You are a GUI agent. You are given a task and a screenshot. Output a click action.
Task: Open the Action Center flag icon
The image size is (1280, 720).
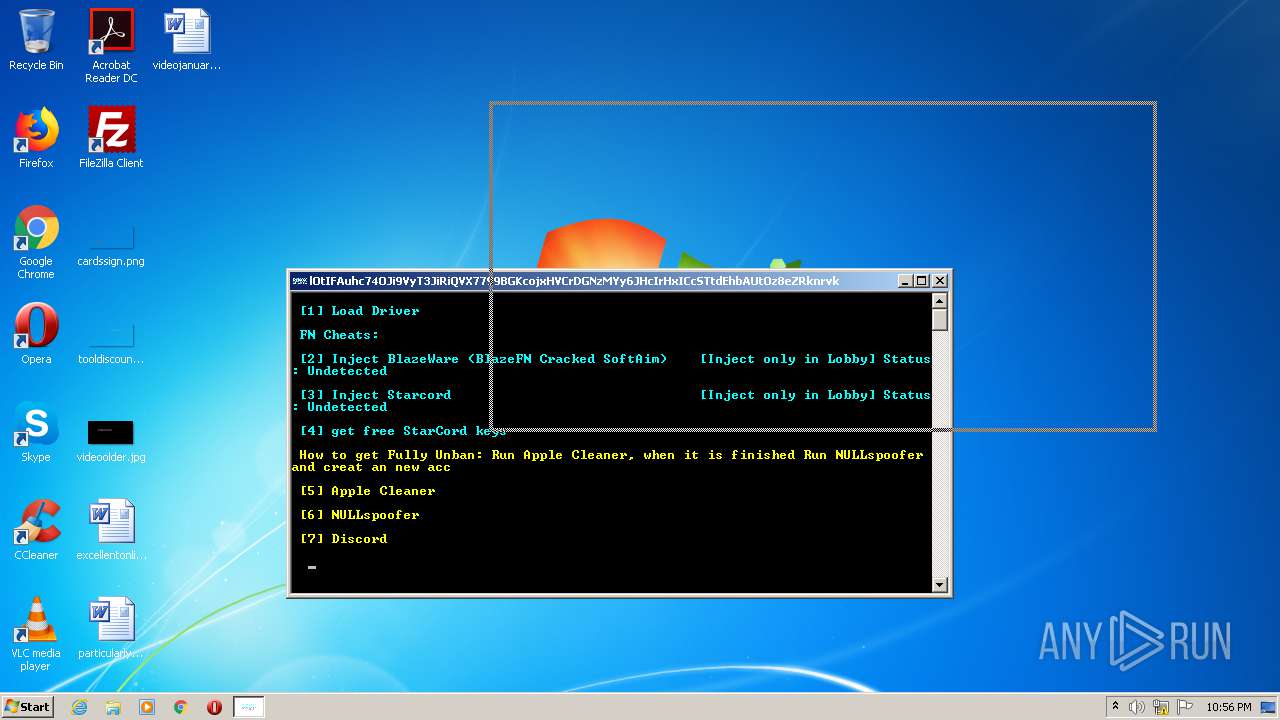coord(1184,707)
